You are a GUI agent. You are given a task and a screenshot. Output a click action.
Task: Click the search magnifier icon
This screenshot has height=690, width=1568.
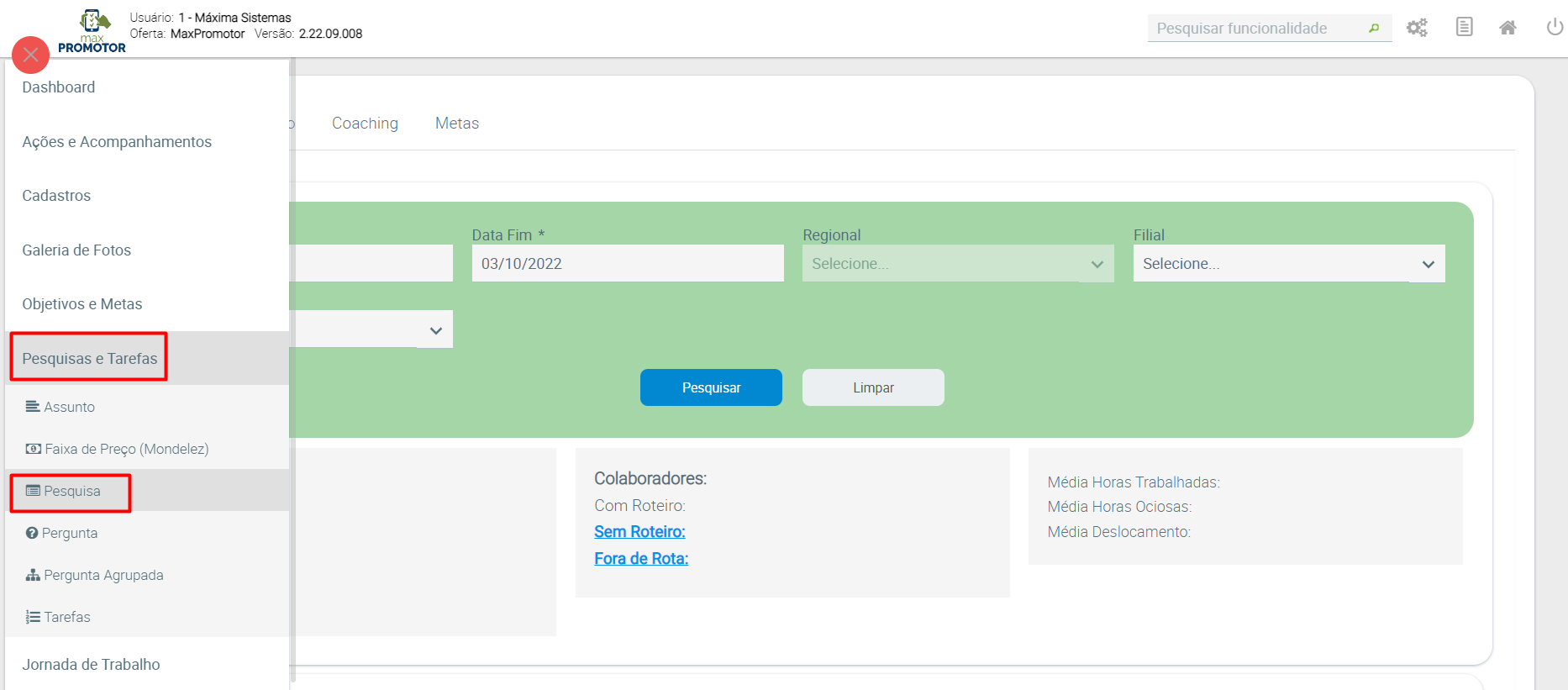click(1374, 29)
